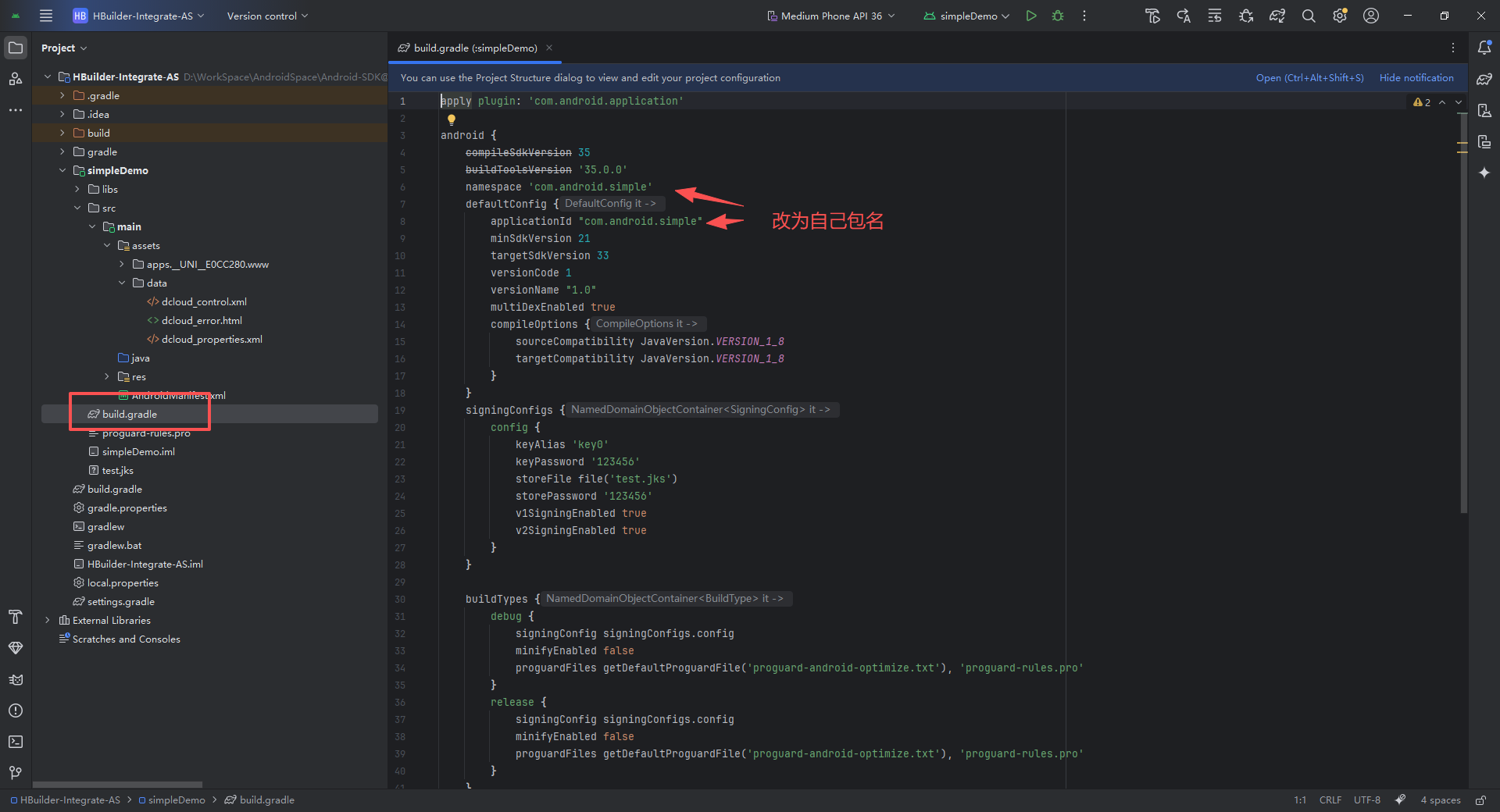1500x812 pixels.
Task: Open the Gradle tool window
Action: [1484, 79]
